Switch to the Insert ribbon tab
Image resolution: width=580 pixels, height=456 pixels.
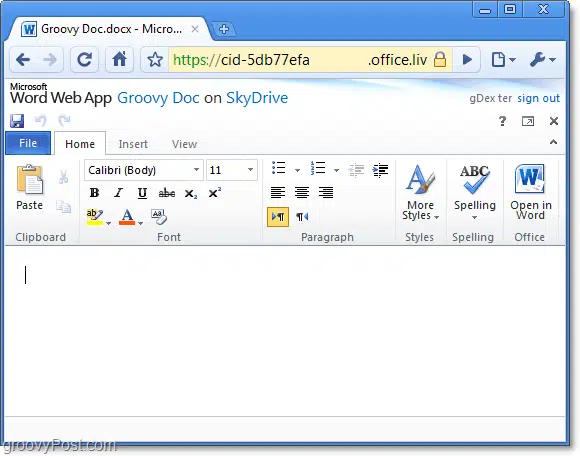(133, 144)
